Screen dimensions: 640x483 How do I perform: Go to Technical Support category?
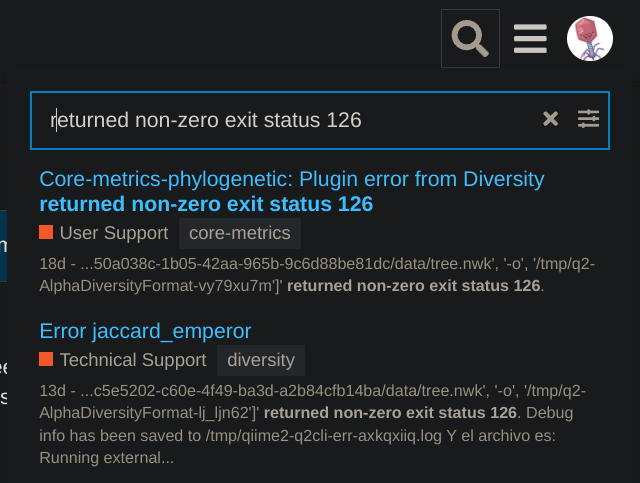pyautogui.click(x=133, y=360)
